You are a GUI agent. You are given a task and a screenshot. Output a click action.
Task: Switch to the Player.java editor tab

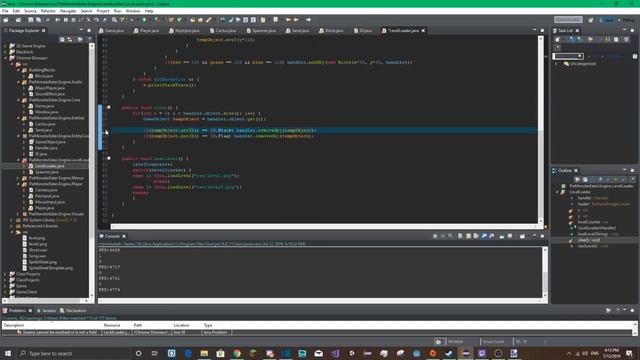click(x=146, y=31)
